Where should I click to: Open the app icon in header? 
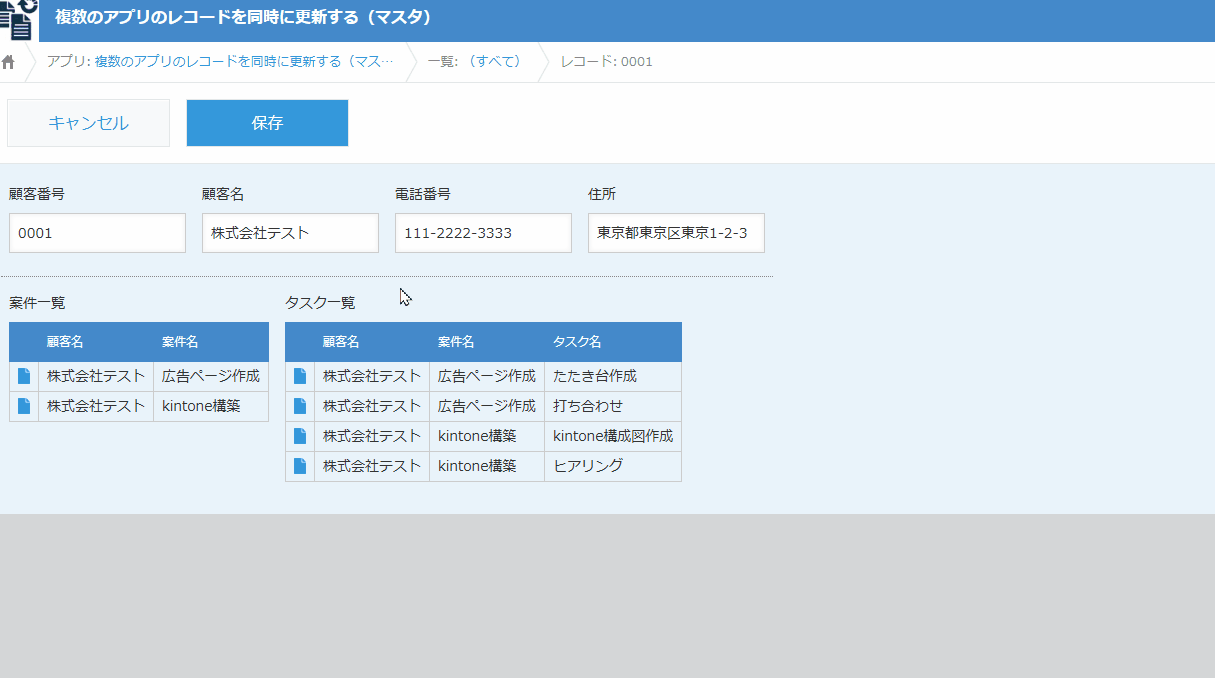(19, 19)
